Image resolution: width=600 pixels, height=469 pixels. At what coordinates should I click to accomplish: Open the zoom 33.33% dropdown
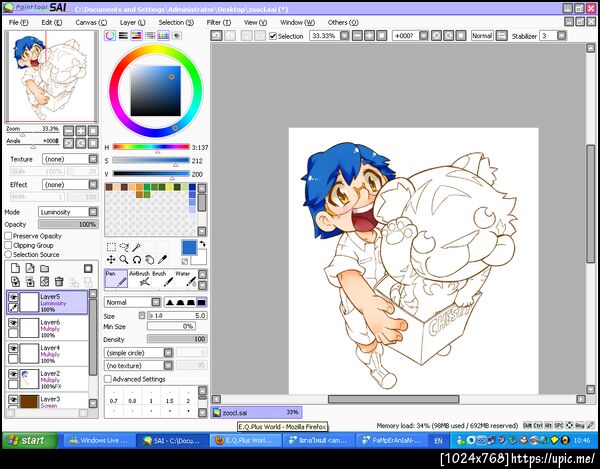345,36
